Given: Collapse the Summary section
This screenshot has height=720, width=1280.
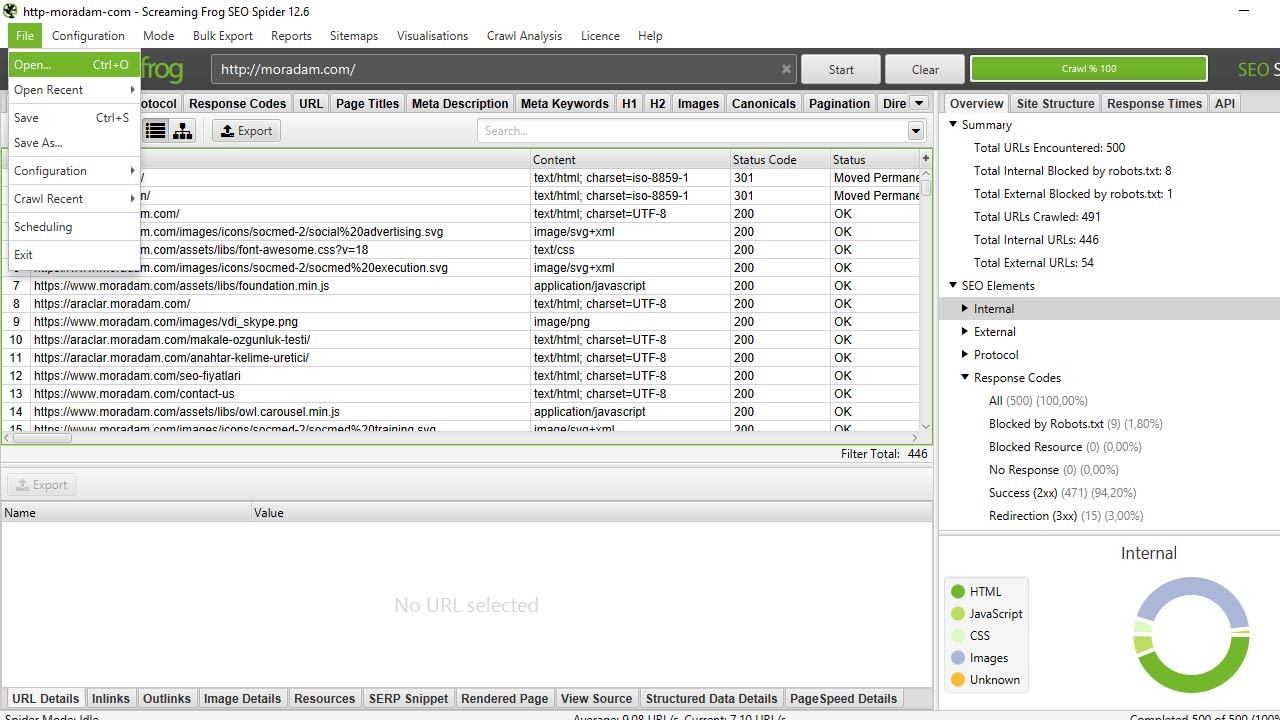Looking at the screenshot, I should (x=953, y=125).
